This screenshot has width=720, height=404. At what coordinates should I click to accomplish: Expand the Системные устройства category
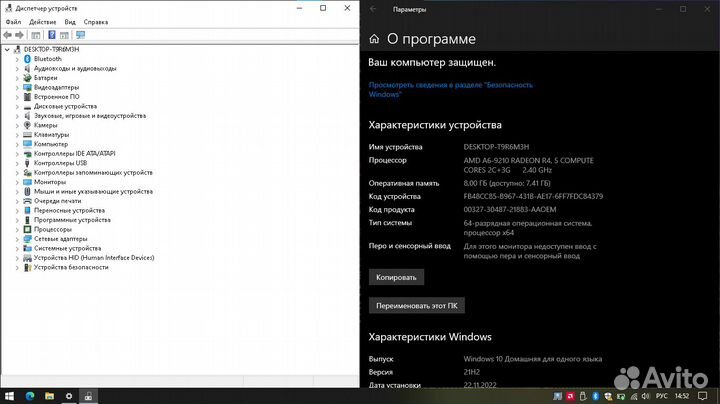pos(17,248)
